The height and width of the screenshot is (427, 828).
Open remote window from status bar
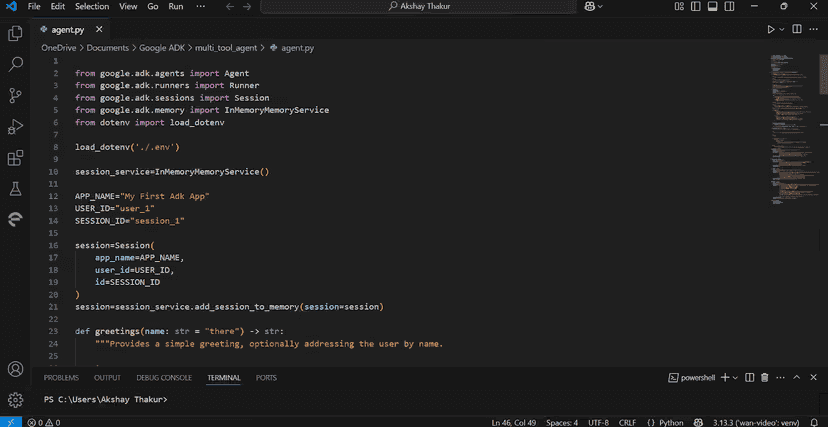pos(11,422)
